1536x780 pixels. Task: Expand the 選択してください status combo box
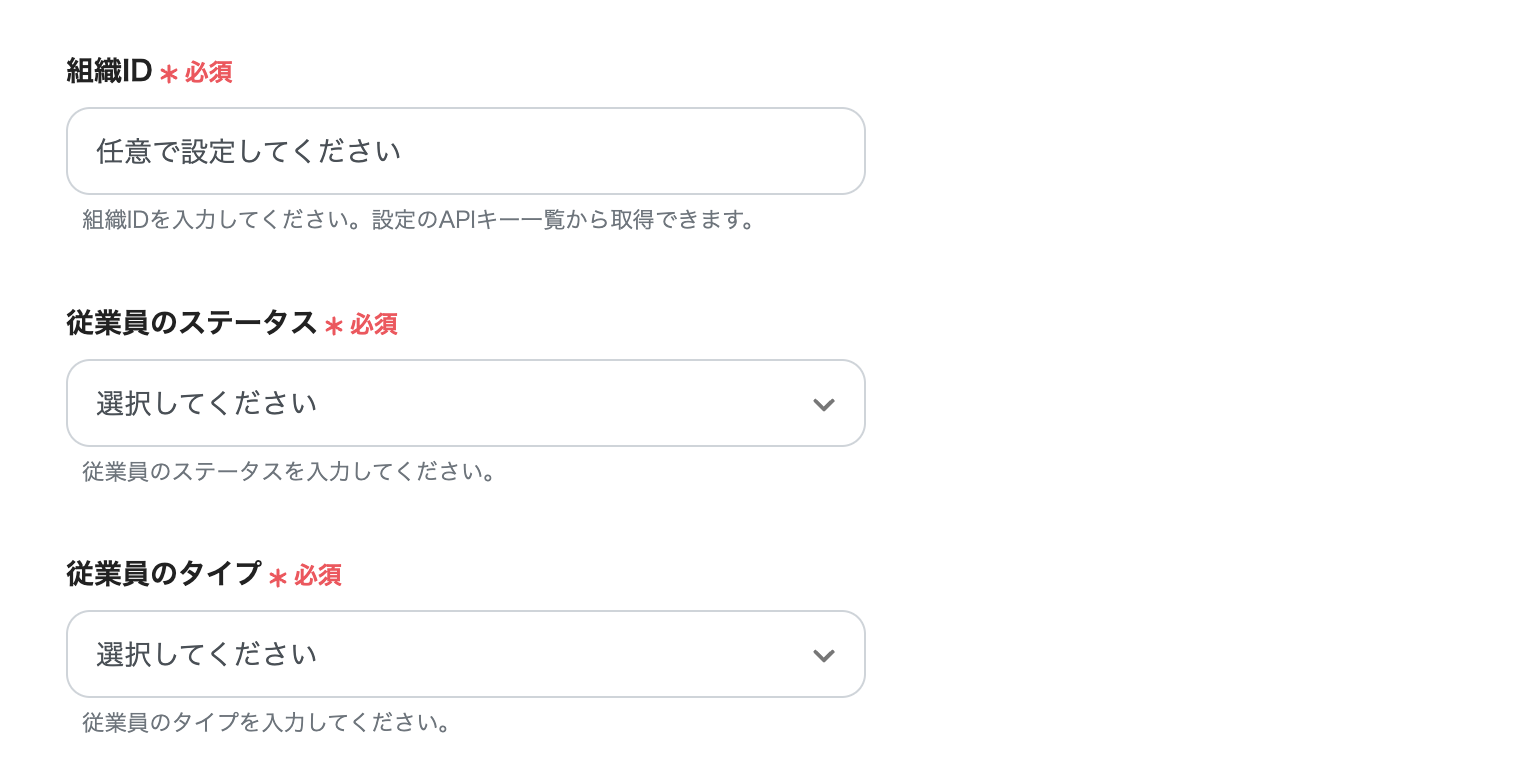click(x=465, y=403)
